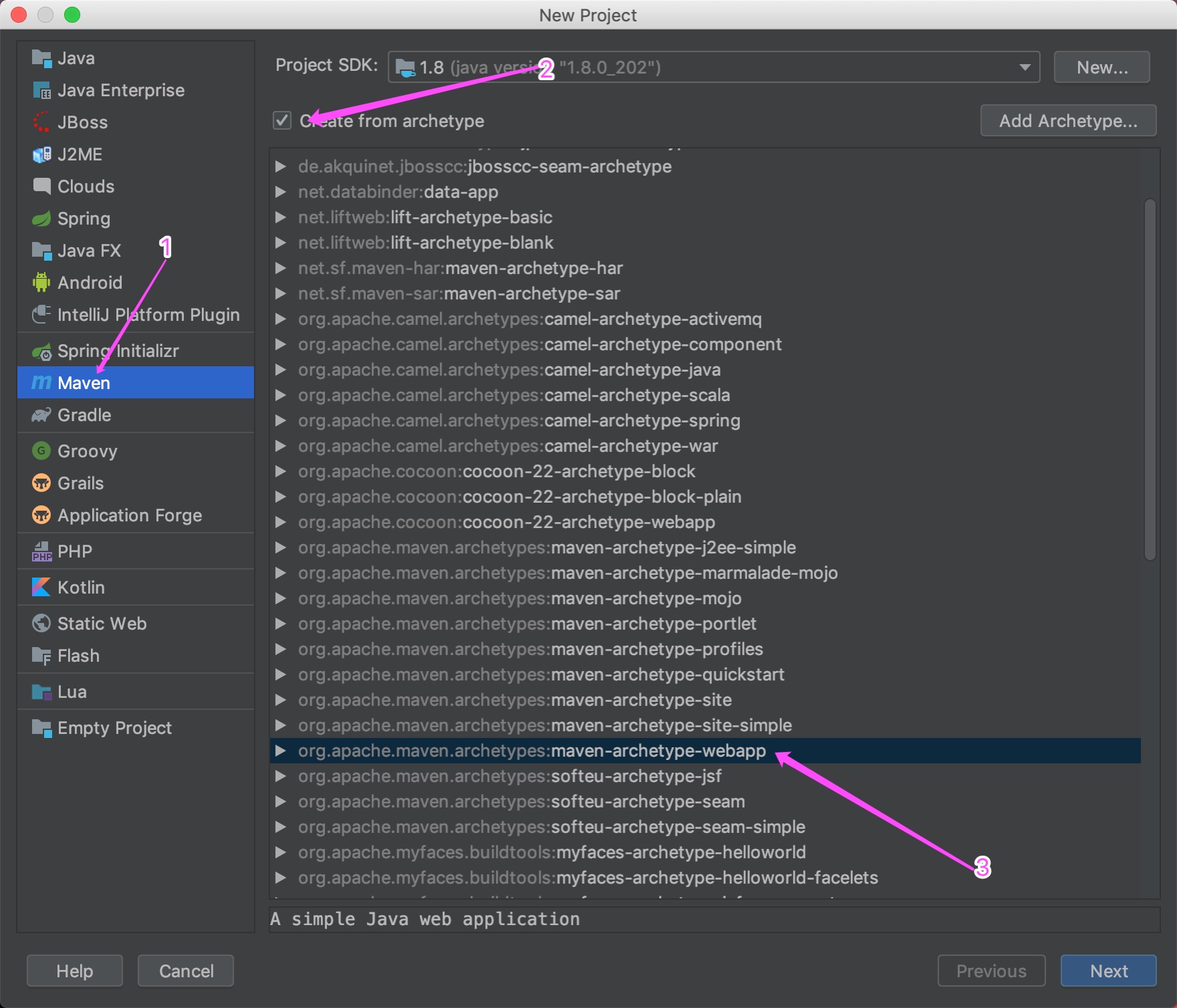The image size is (1177, 1008).
Task: Select cocoon-22-archetype-block-plain row
Action: click(705, 497)
